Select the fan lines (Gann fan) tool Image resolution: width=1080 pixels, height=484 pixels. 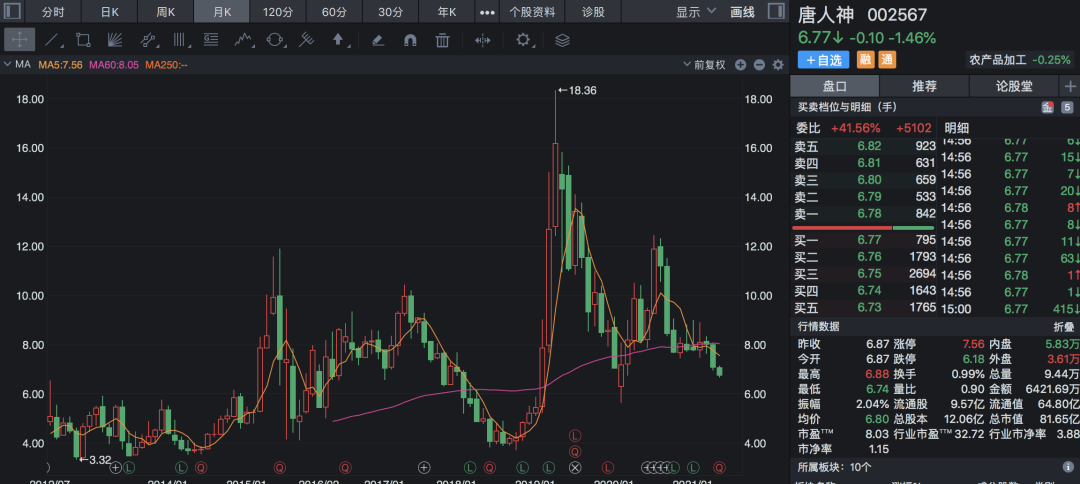(x=115, y=40)
